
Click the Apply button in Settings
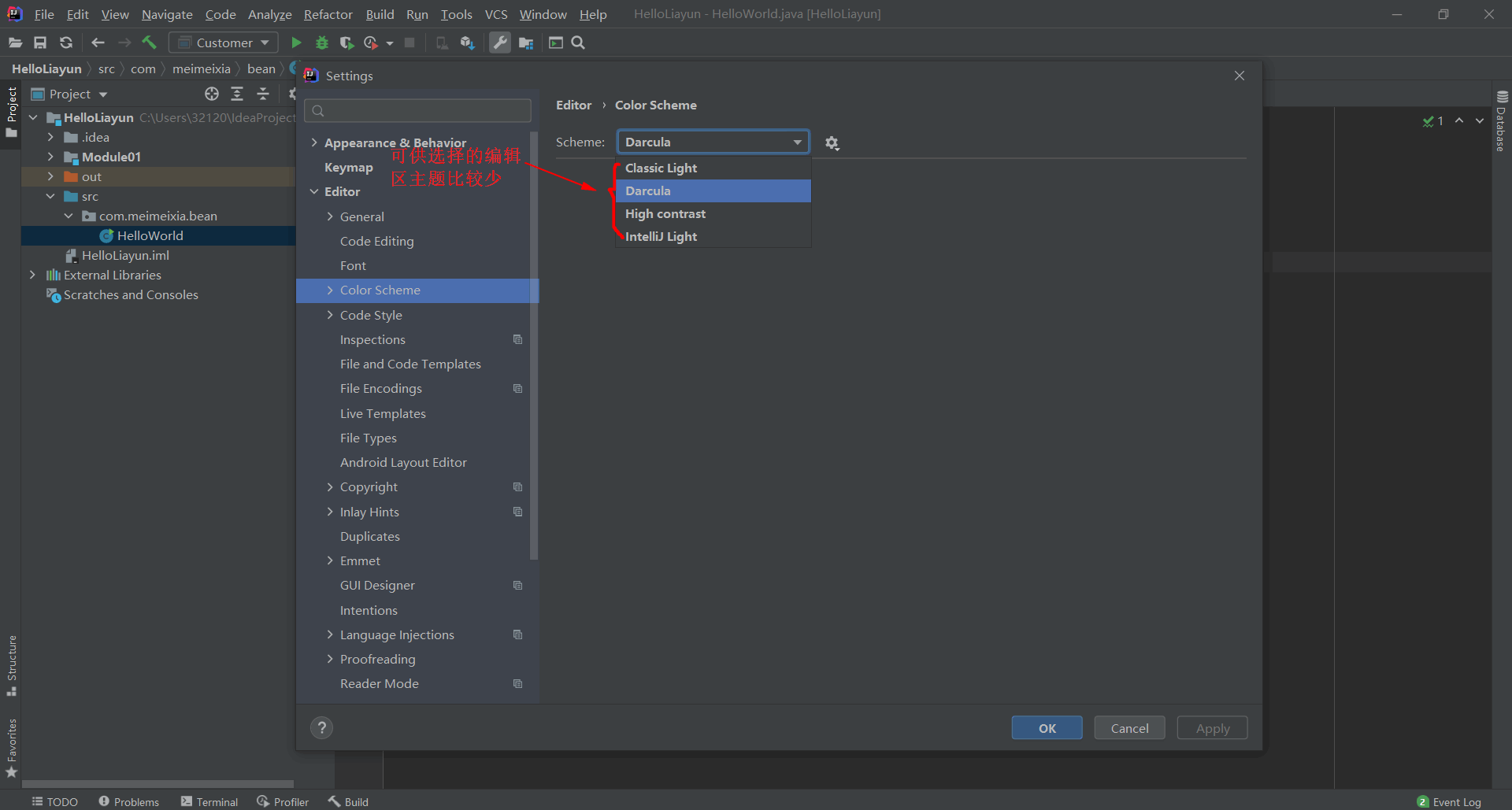point(1212,728)
